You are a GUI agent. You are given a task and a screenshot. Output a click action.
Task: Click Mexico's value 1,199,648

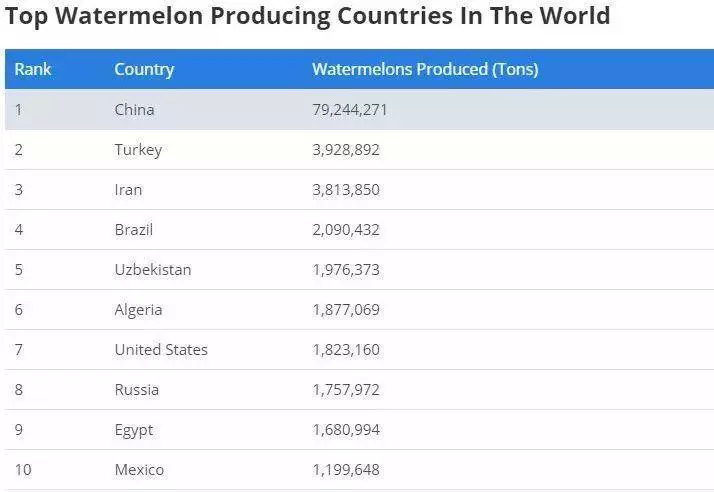pos(346,470)
